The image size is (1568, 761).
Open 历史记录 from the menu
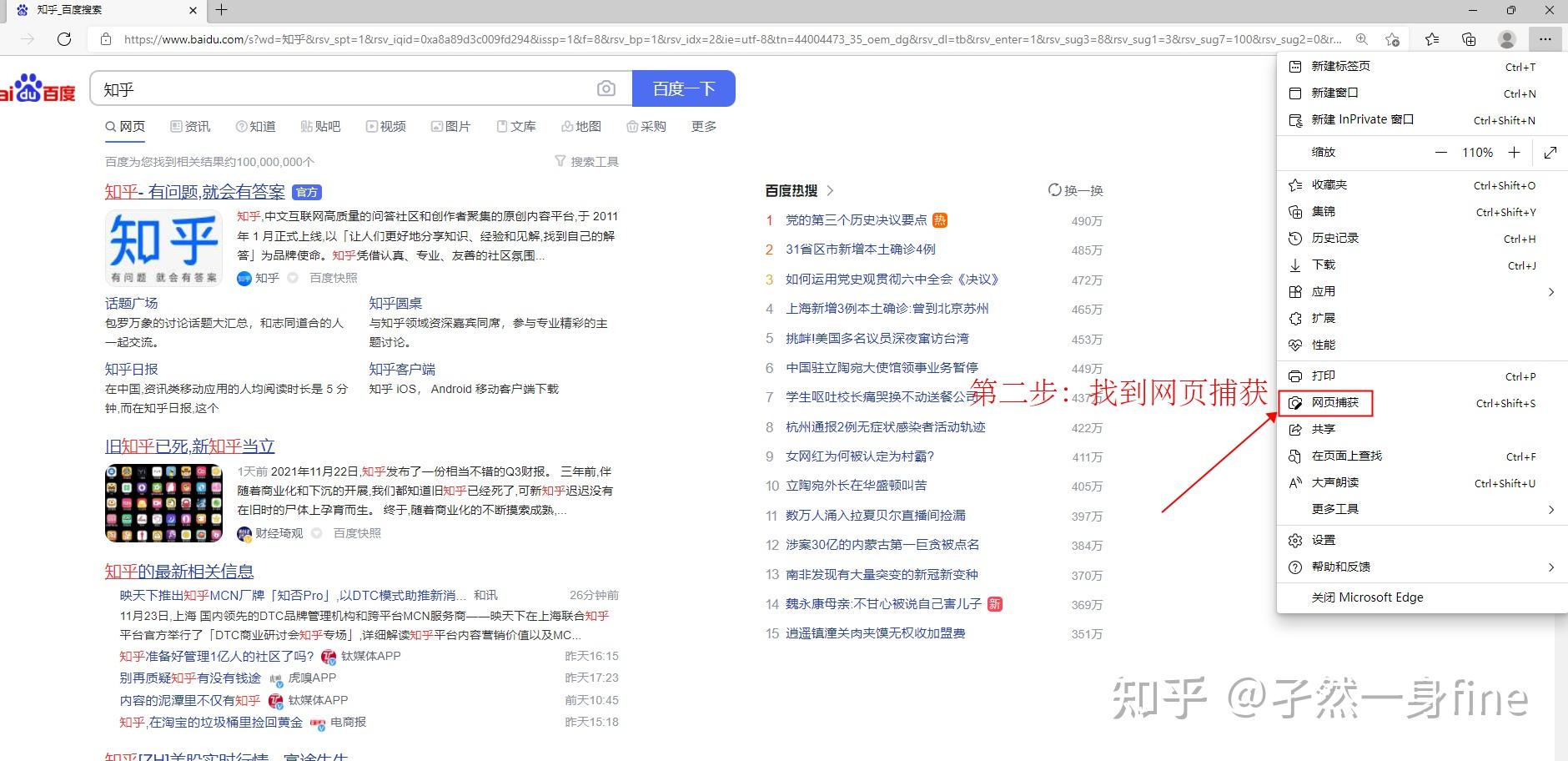pyautogui.click(x=1422, y=238)
